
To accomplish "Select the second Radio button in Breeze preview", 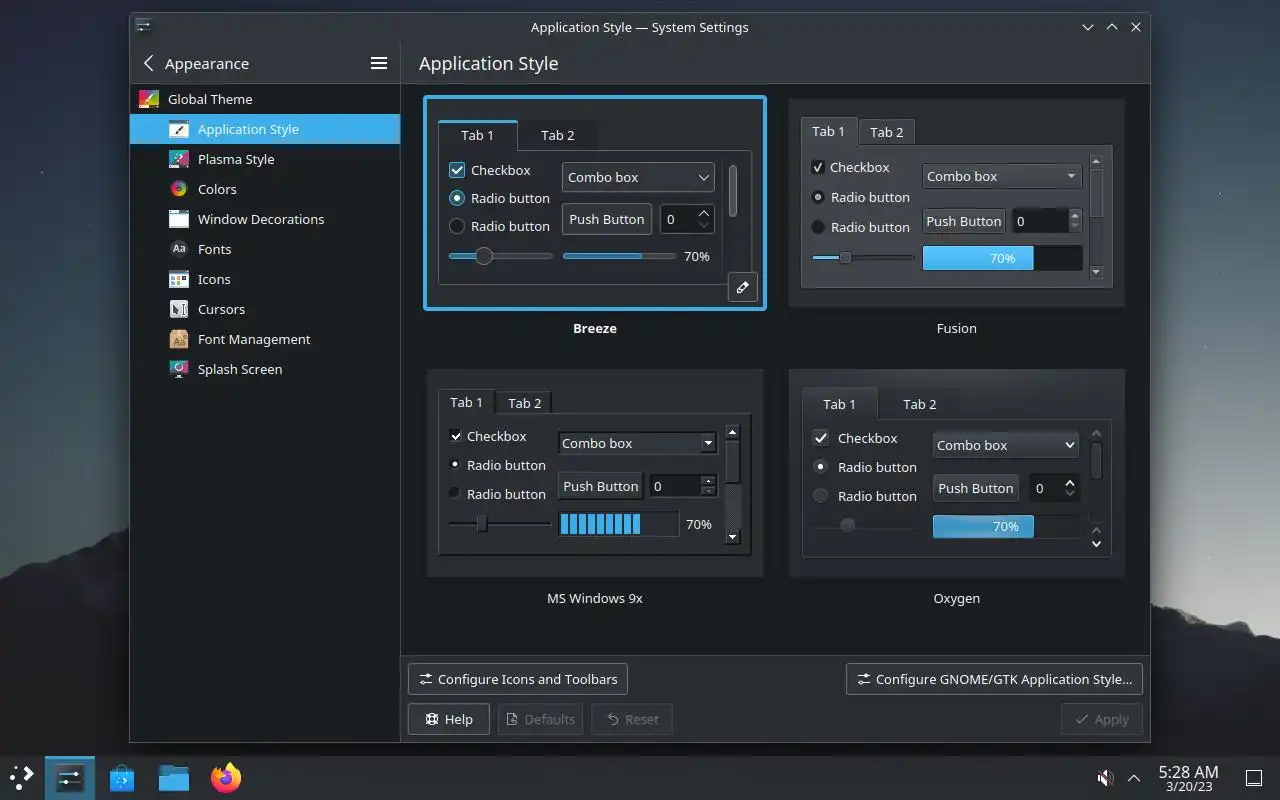I will point(457,226).
